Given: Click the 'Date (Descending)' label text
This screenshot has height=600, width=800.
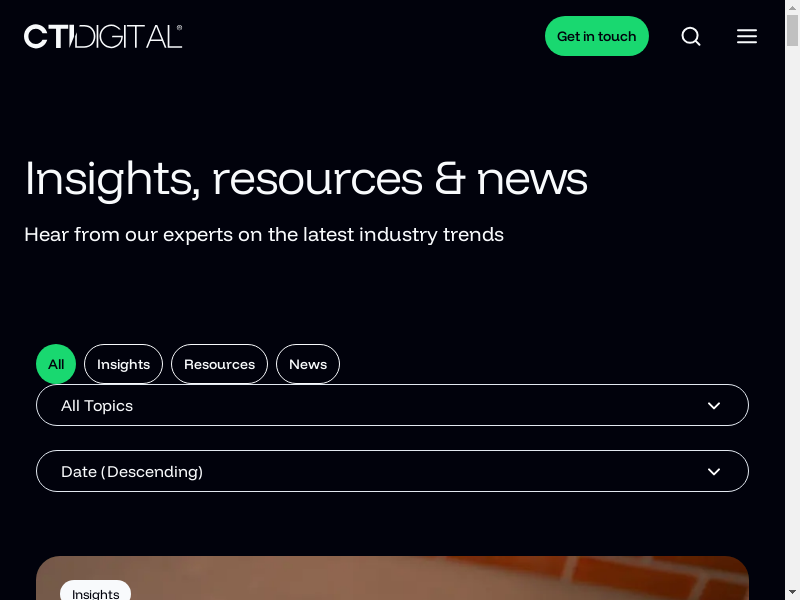Looking at the screenshot, I should 132,471.
